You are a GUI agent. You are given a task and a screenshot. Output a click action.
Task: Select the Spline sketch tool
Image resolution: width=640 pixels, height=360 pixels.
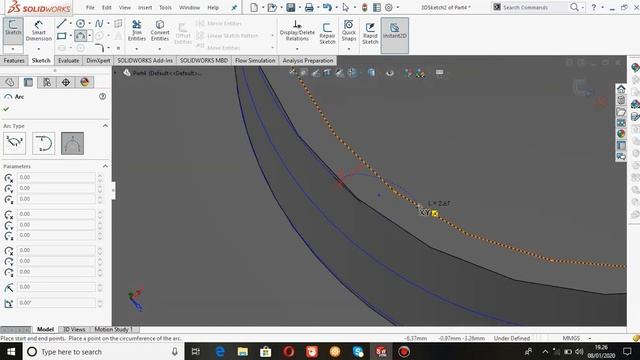pos(99,24)
